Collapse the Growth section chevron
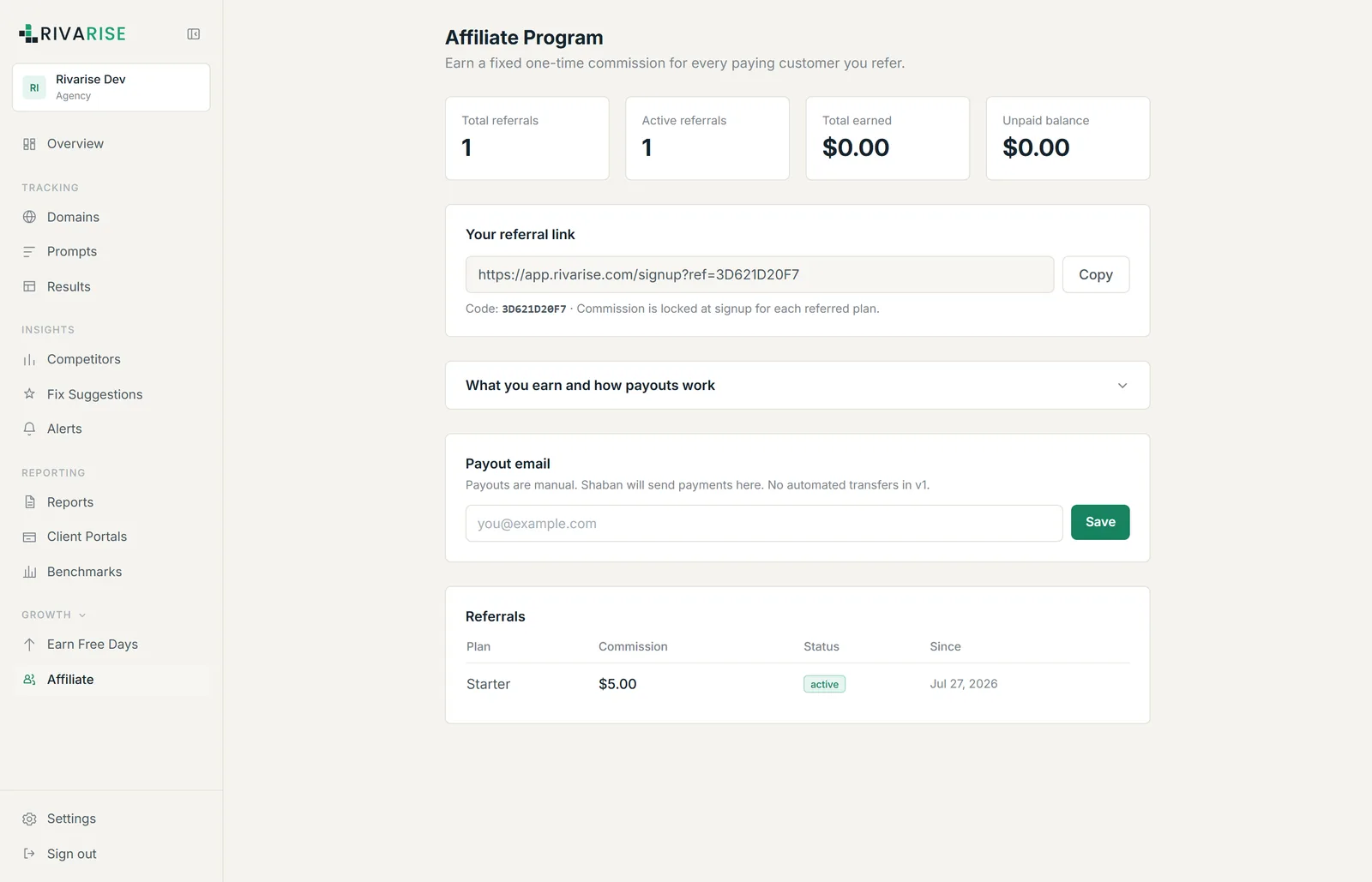This screenshot has width=1372, height=882. (x=82, y=615)
